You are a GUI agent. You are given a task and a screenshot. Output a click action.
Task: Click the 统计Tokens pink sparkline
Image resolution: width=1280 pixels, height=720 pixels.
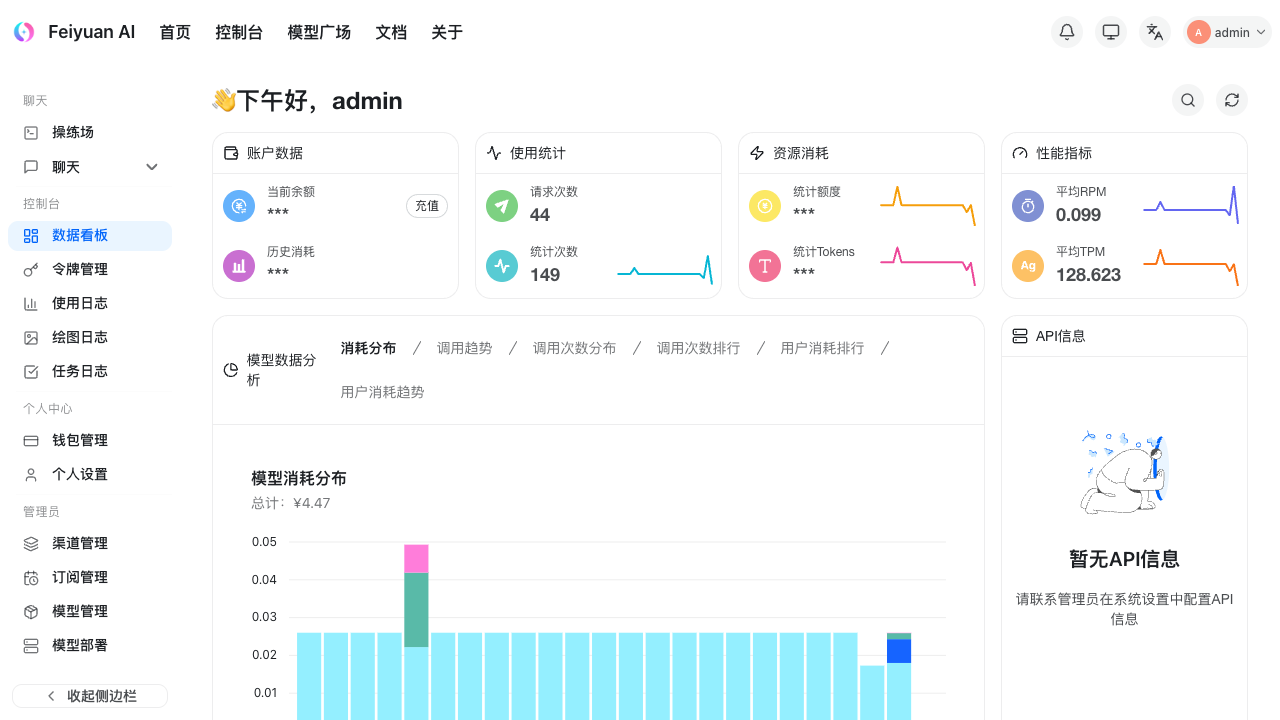click(x=928, y=266)
